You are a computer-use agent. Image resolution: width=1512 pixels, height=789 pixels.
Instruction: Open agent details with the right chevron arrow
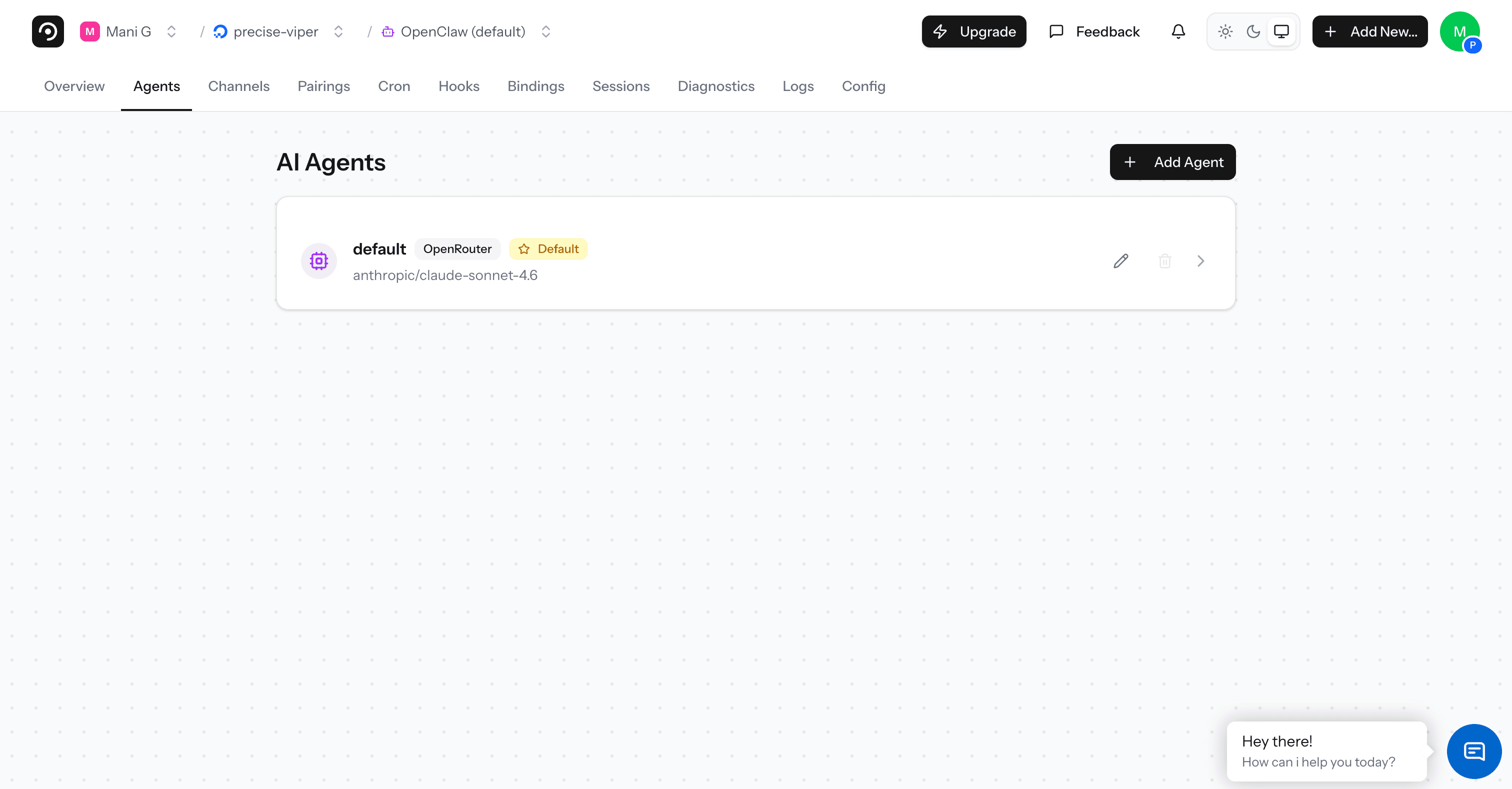(1200, 260)
